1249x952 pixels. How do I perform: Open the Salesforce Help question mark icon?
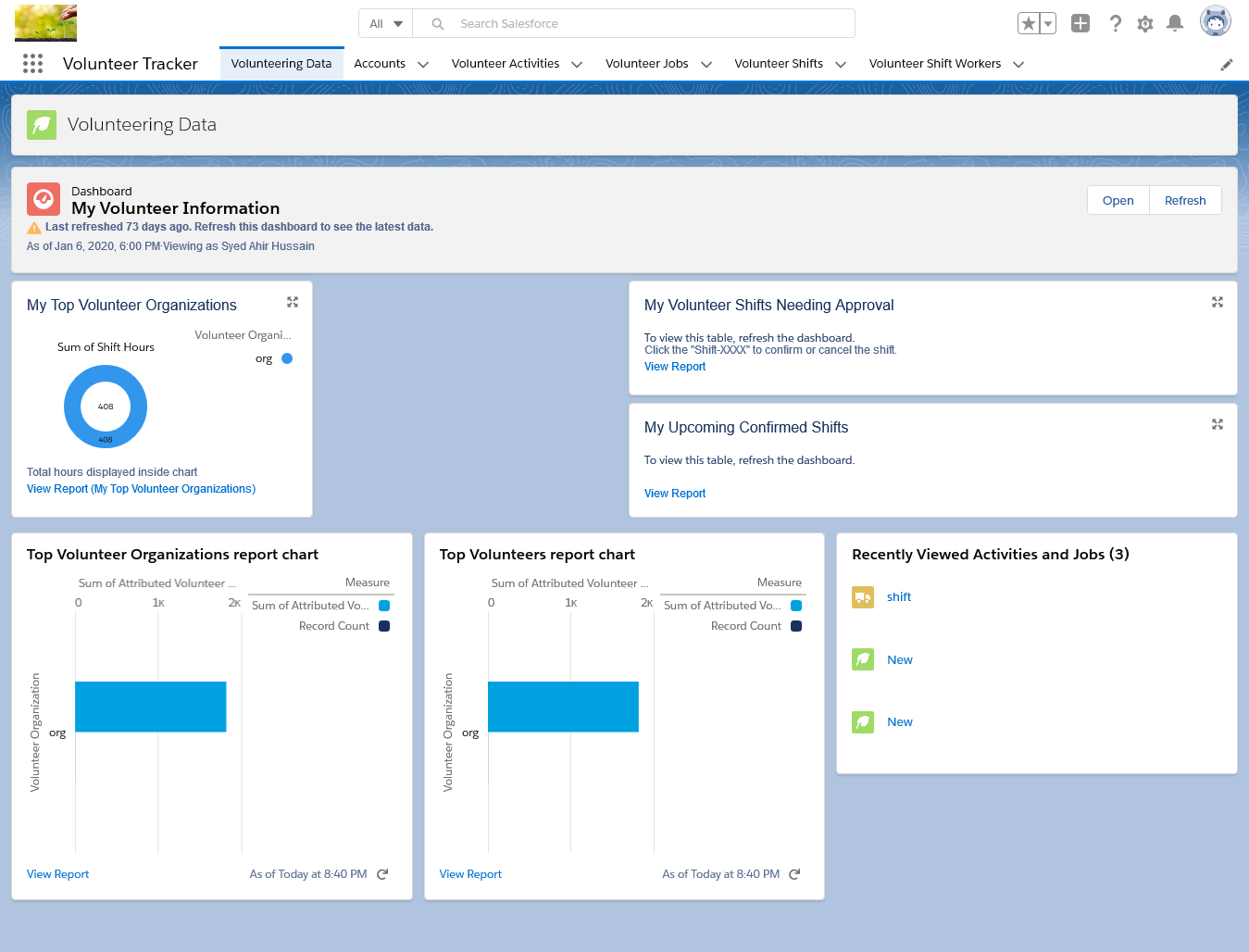[1116, 23]
